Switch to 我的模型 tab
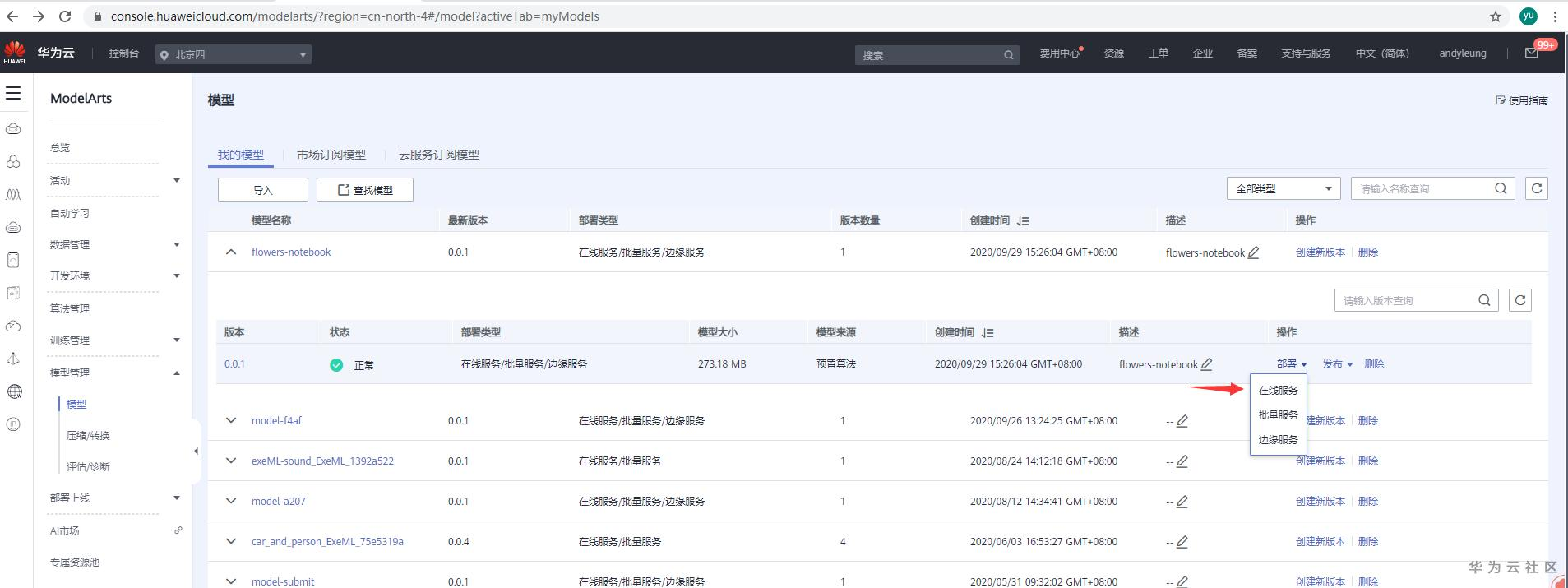Screen dimensions: 1568x588 (x=241, y=155)
